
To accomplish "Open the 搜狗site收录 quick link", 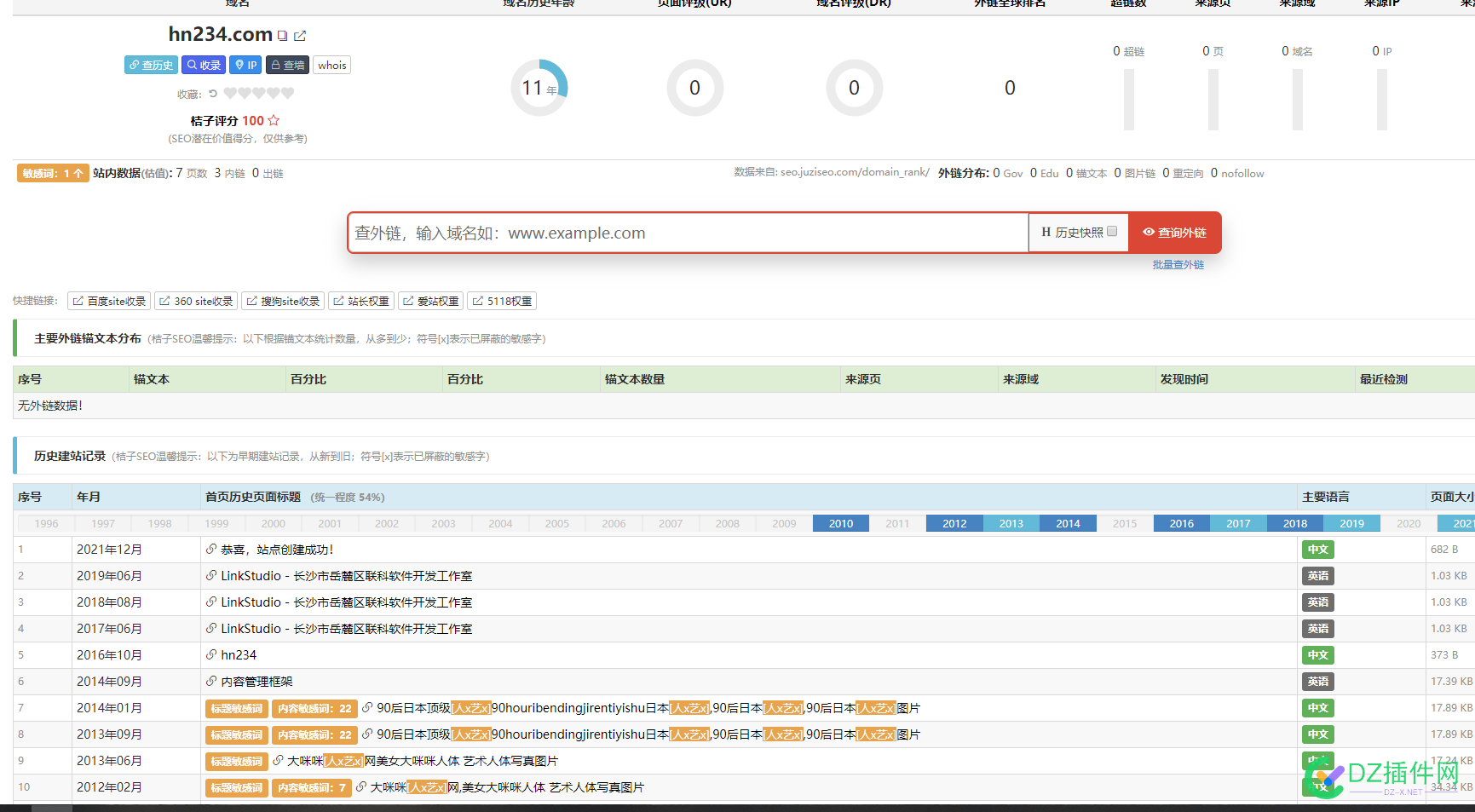I will pos(283,301).
